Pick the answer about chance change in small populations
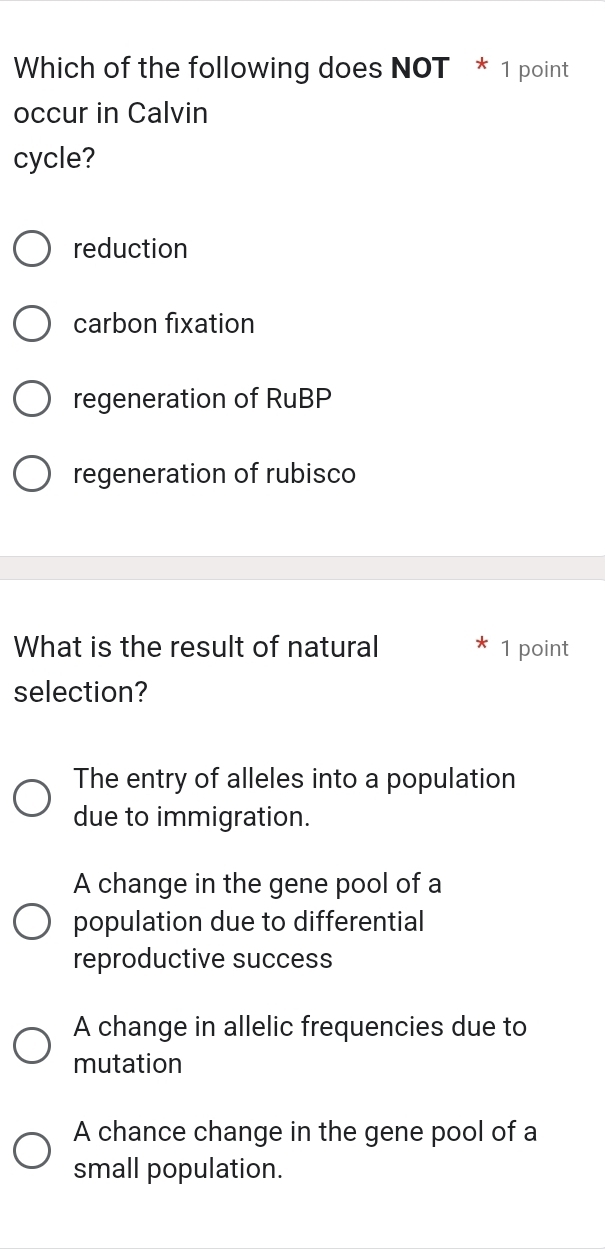The width and height of the screenshot is (605, 1249). 305,1149
